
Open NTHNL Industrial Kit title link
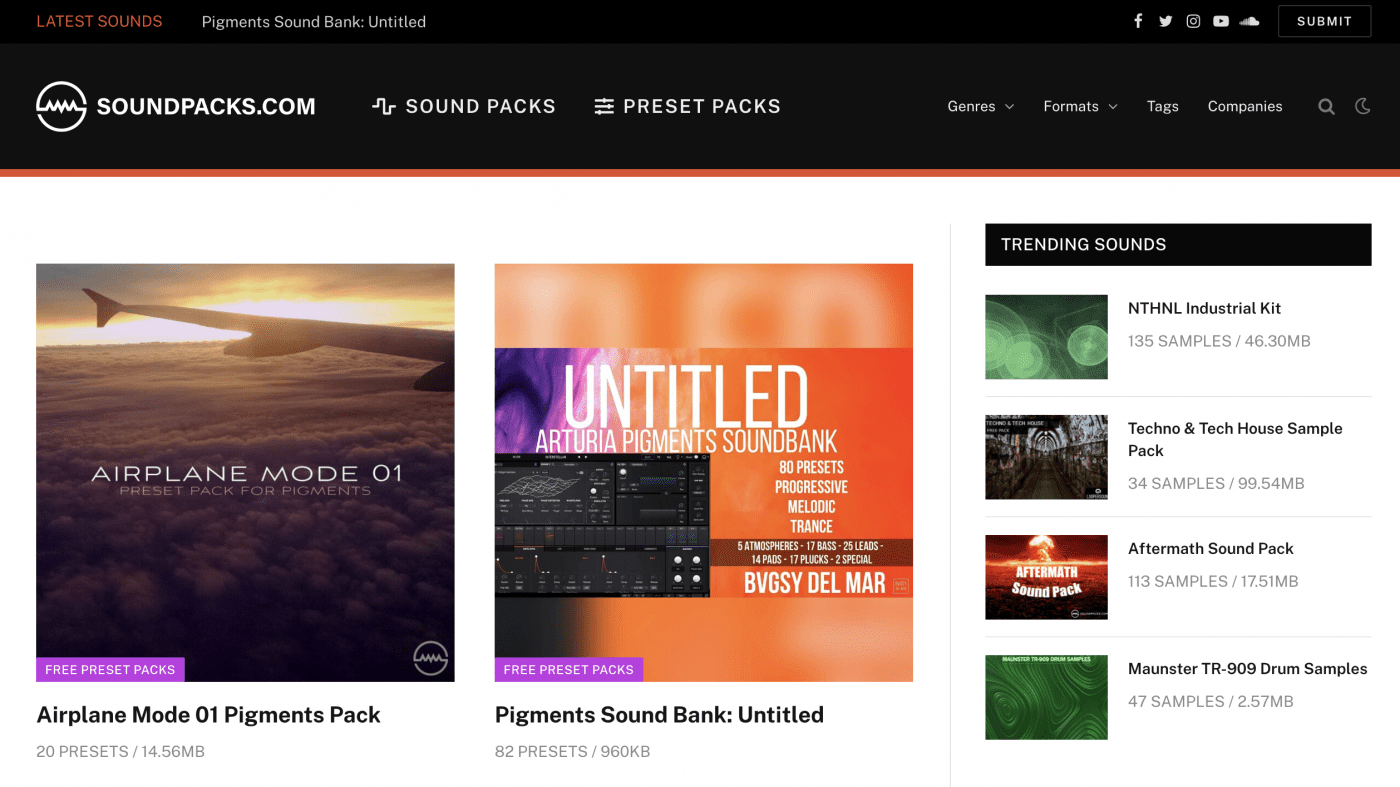[1204, 308]
